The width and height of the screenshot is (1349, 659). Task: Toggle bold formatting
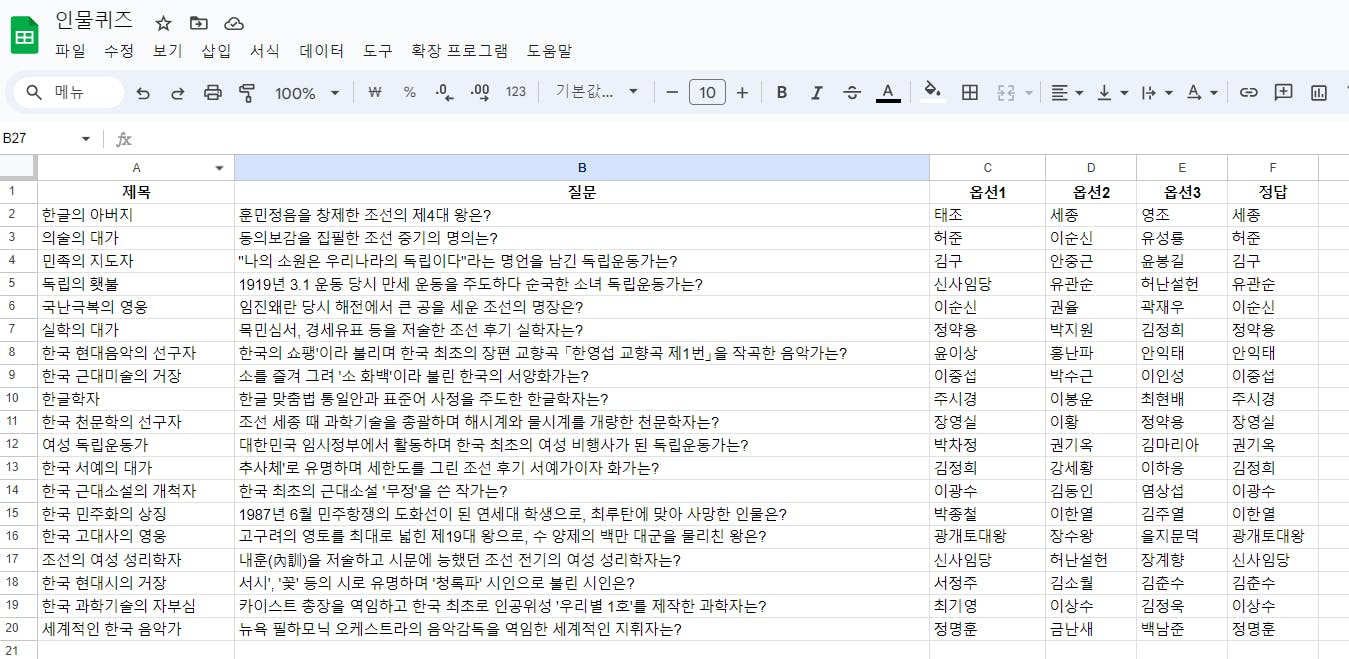click(782, 92)
